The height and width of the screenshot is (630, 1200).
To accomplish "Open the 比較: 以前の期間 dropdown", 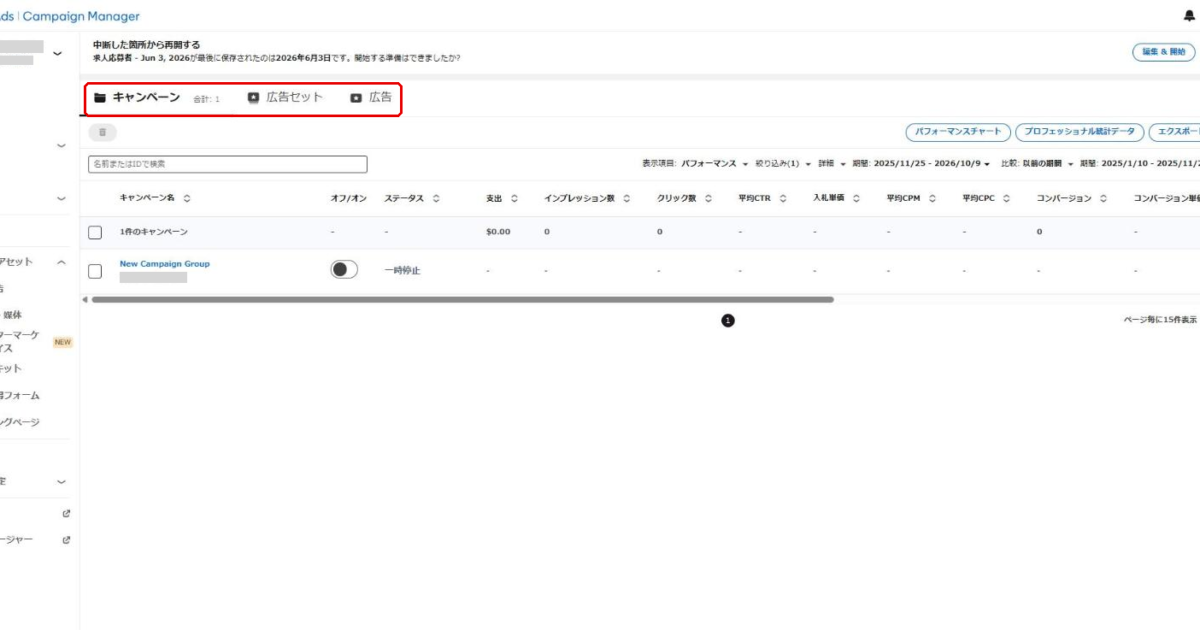I will coord(1036,163).
